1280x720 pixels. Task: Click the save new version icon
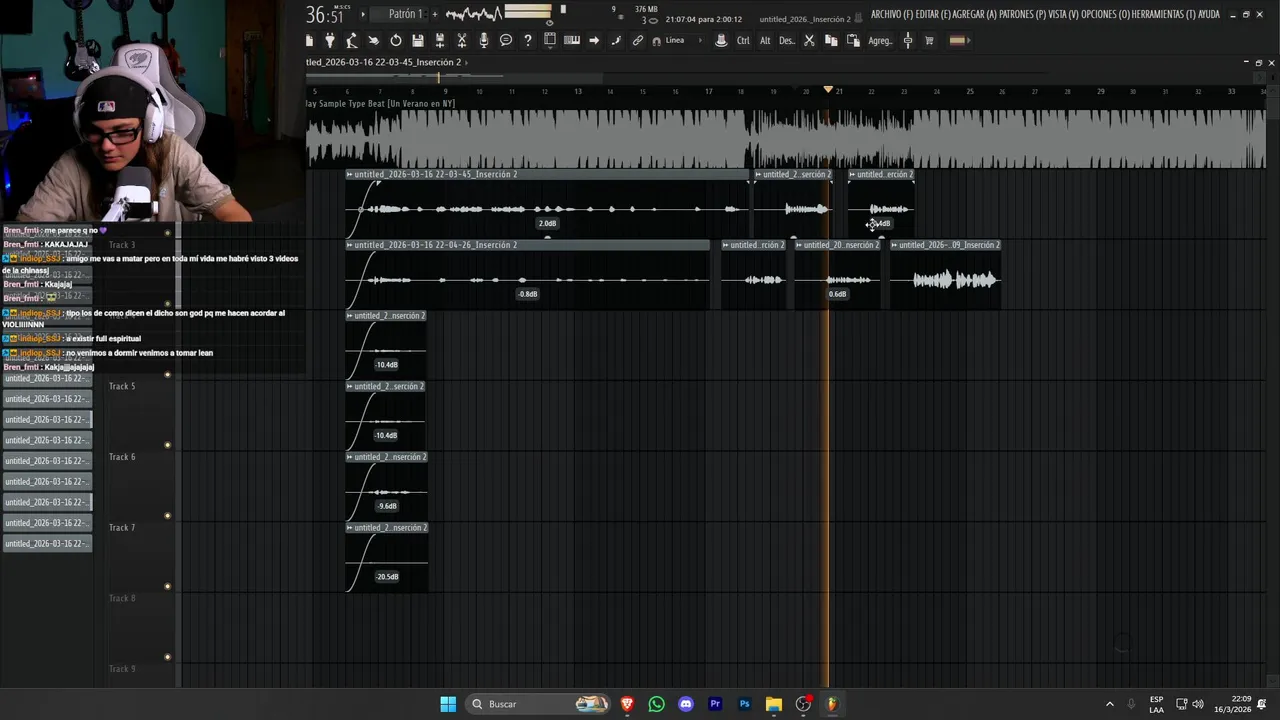(439, 41)
